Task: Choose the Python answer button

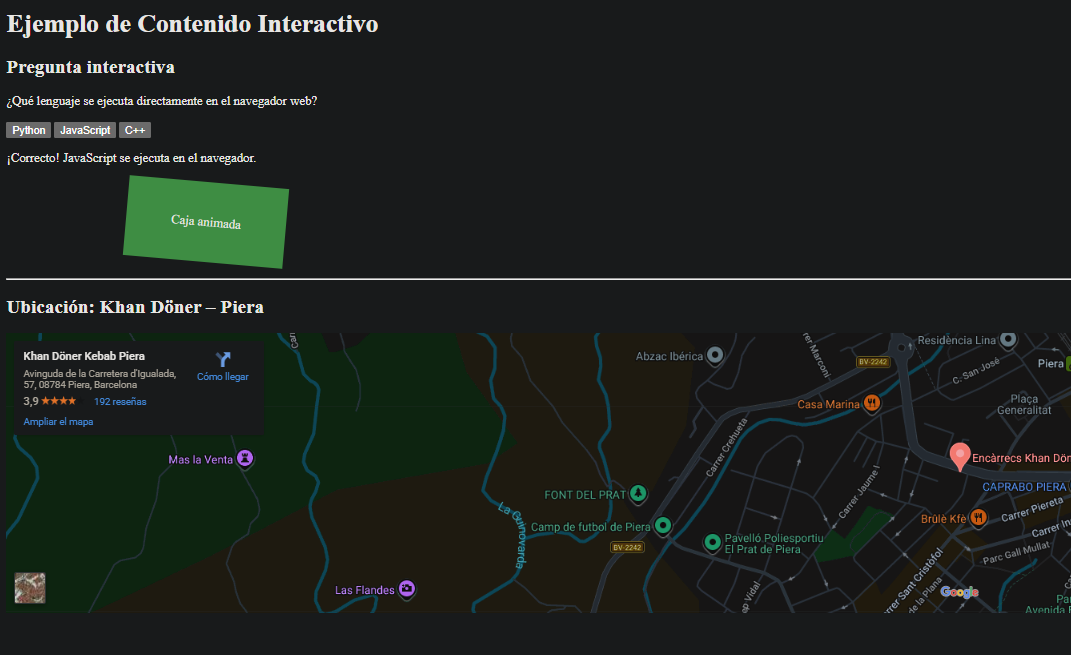Action: (29, 130)
